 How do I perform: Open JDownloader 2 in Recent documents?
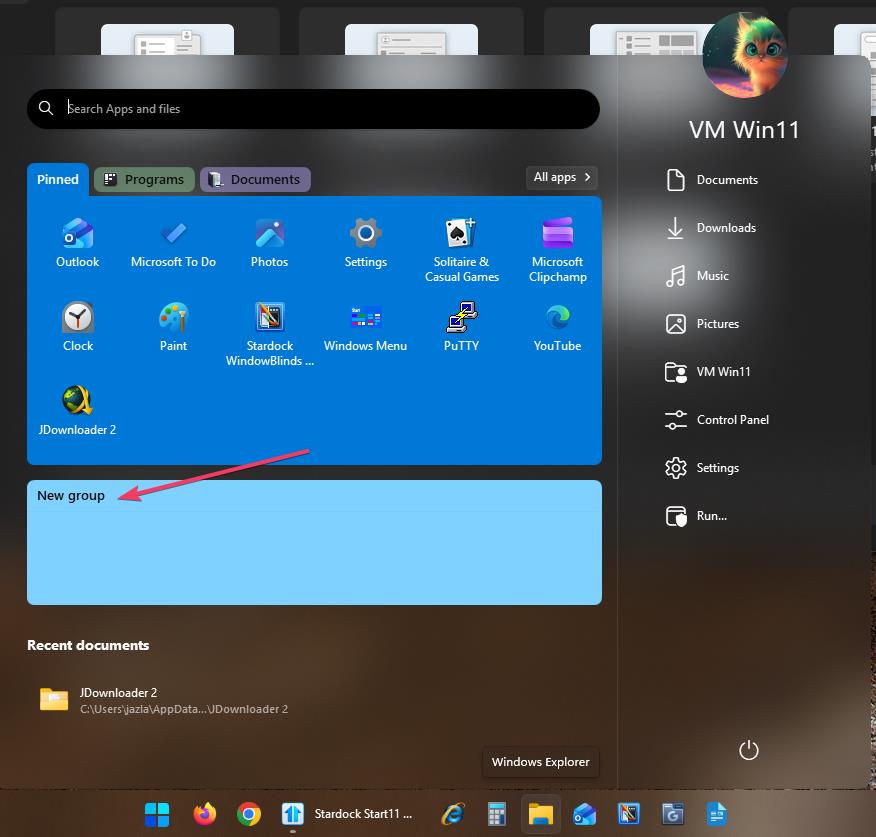[118, 699]
